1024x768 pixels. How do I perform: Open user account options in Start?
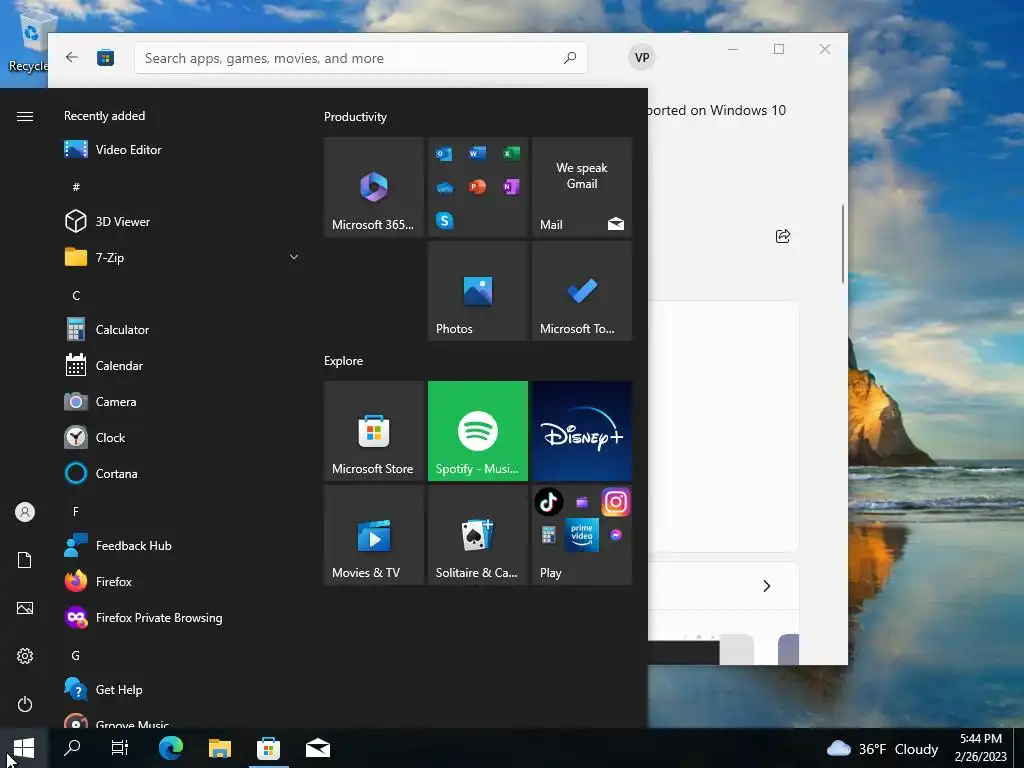[25, 512]
